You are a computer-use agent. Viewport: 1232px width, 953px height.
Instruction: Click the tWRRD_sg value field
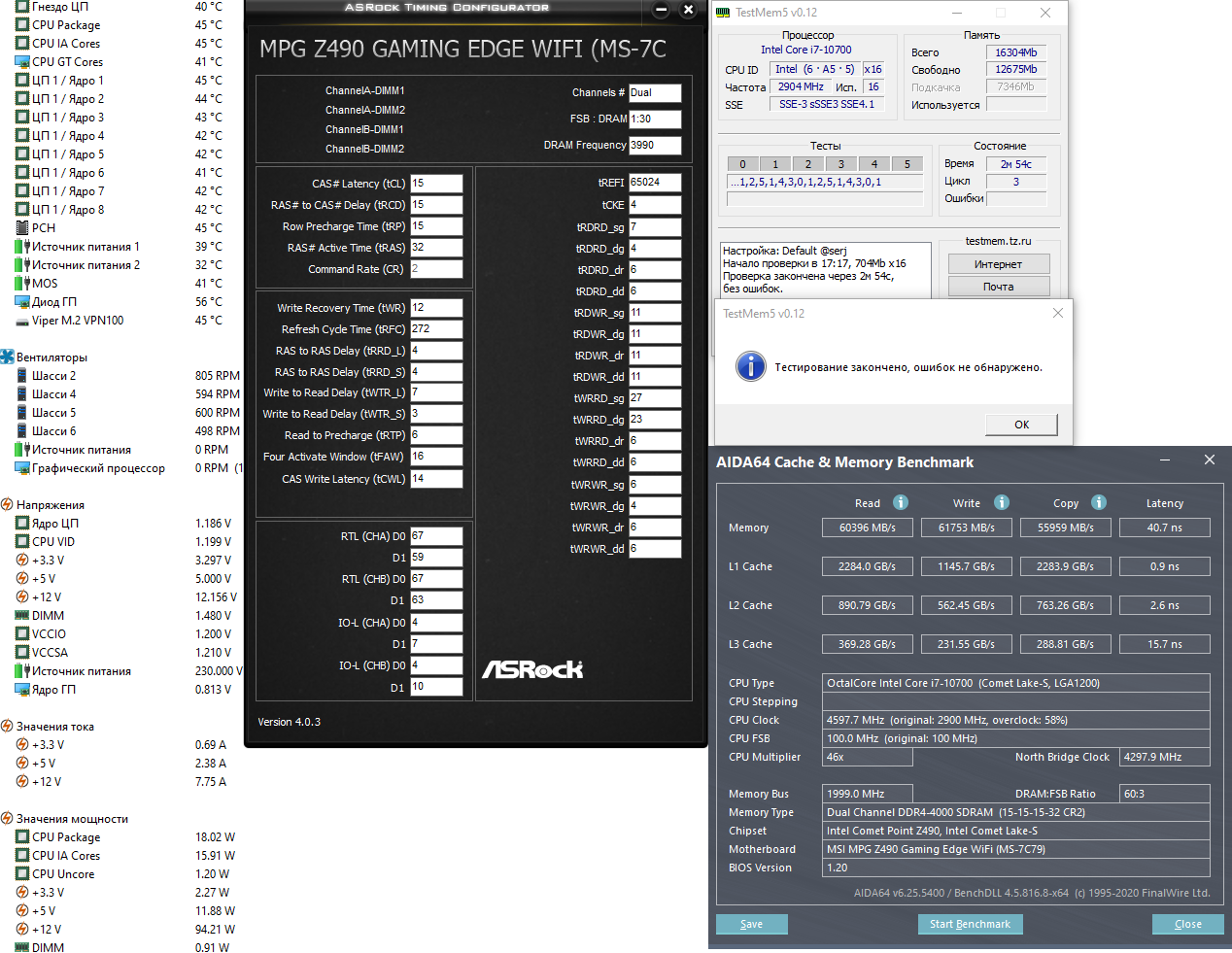pyautogui.click(x=655, y=398)
